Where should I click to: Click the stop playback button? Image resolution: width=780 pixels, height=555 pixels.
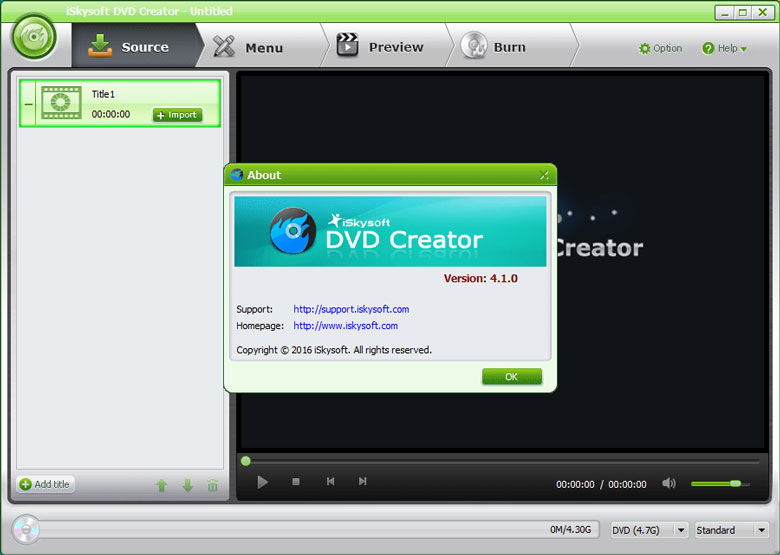[296, 481]
